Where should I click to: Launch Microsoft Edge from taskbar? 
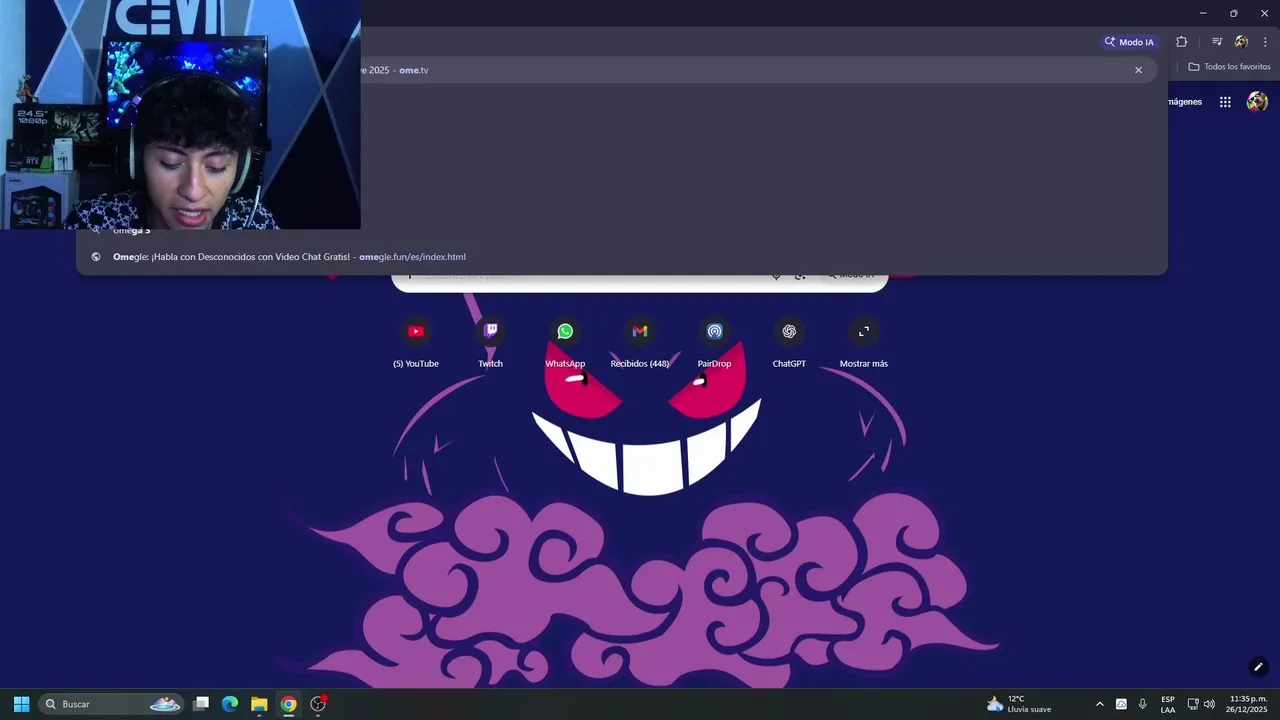230,704
